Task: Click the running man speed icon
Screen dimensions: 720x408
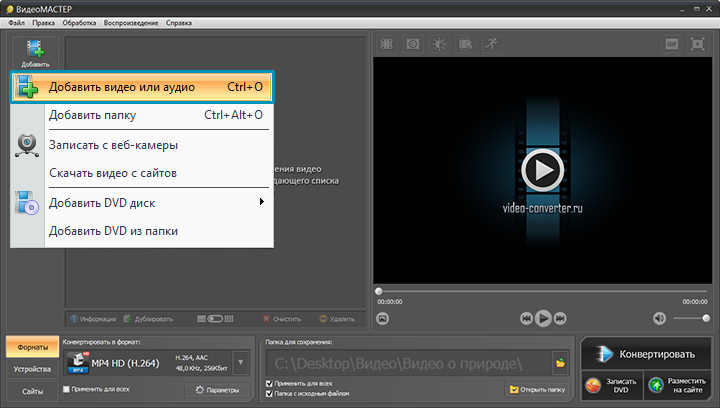Action: tap(490, 44)
